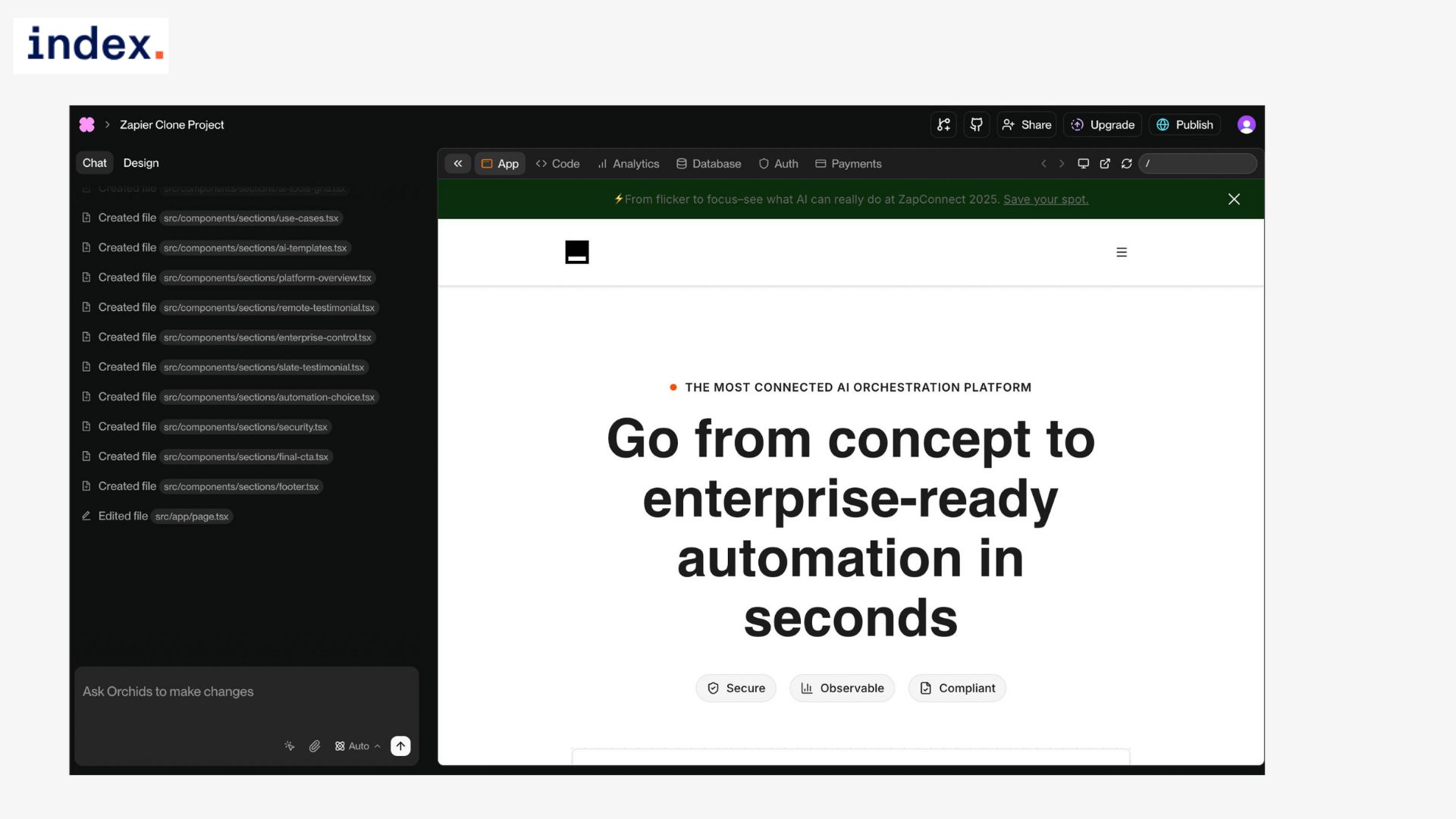This screenshot has width=1456, height=819.
Task: Activate the element select cursor tool
Action: [x=290, y=746]
